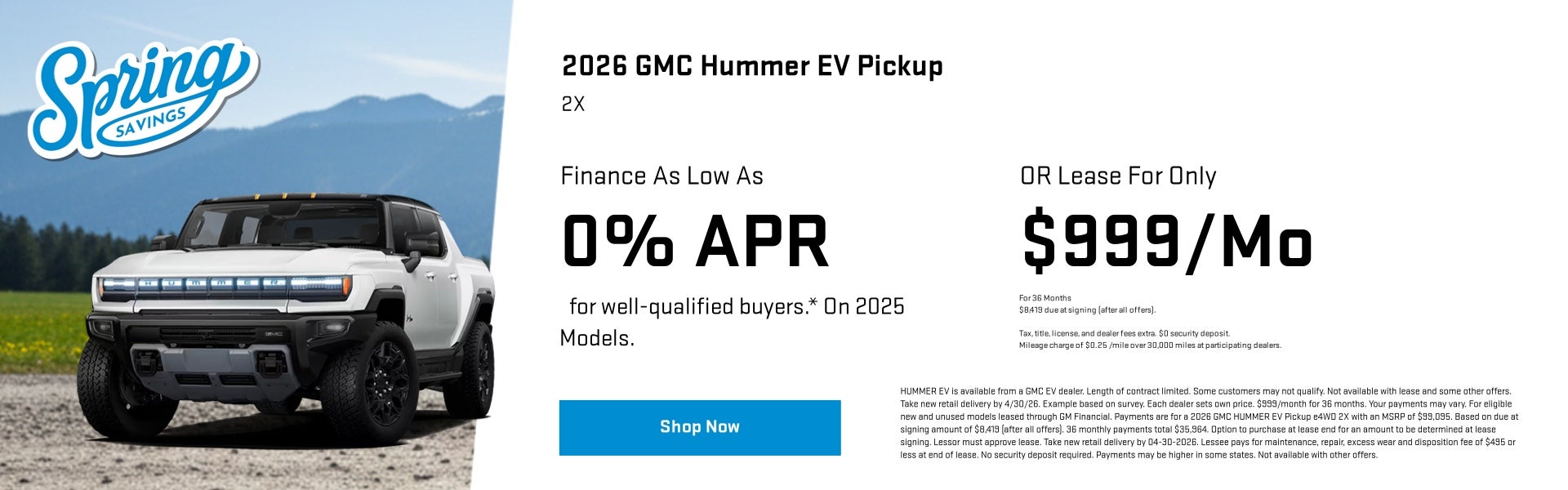Click the OR Lease For Only heading
1568x490 pixels.
click(1119, 176)
